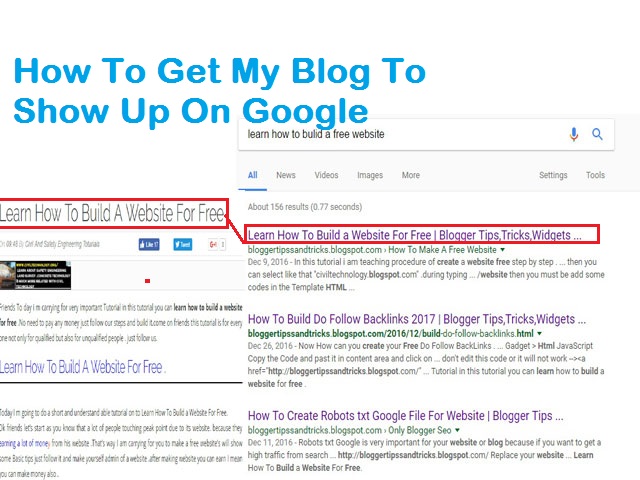Open Google search Settings
Viewport: 640px width, 480px height.
(553, 175)
